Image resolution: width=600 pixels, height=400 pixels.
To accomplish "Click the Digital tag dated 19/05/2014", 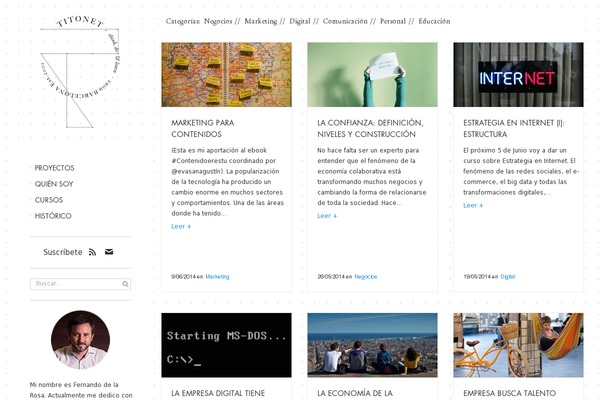I will 508,276.
